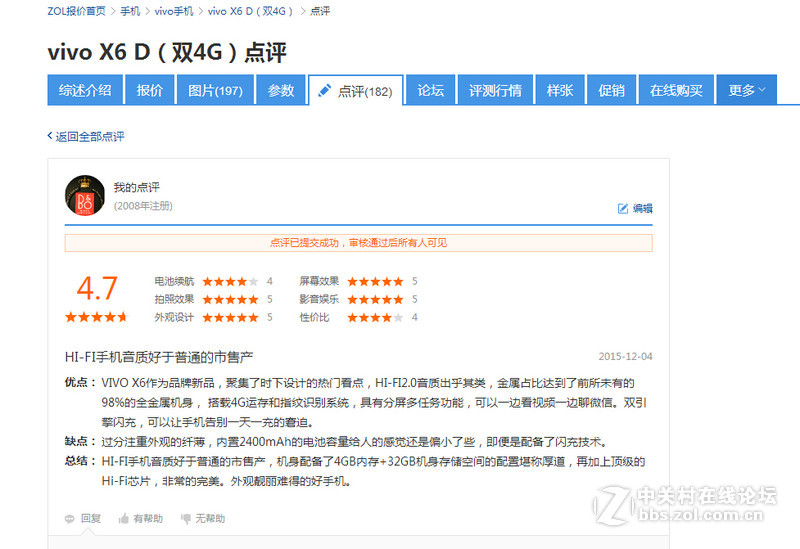Click the pencil icon on 点评 tab
Image resolution: width=800 pixels, height=549 pixels.
(324, 91)
